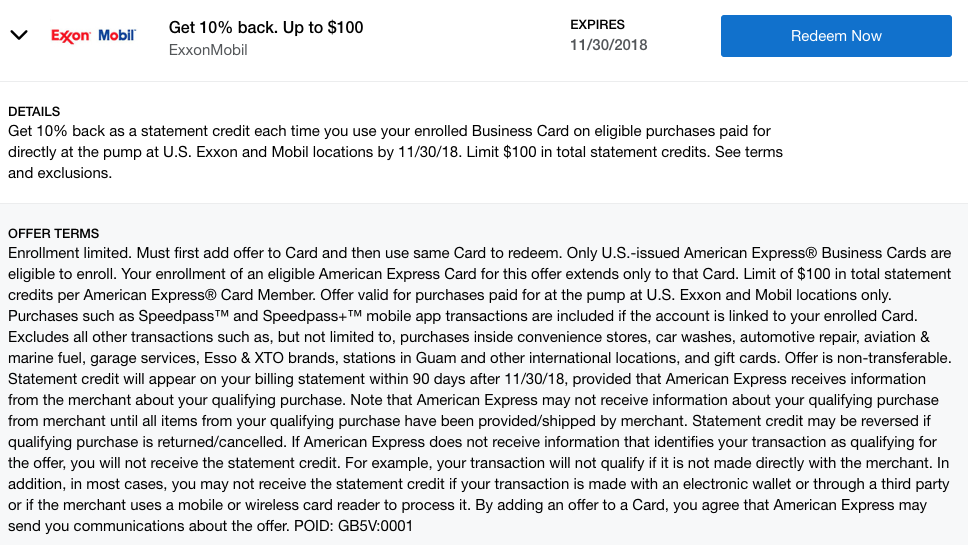Click the Redeem Now button
This screenshot has height=545, width=968.
[x=836, y=36]
